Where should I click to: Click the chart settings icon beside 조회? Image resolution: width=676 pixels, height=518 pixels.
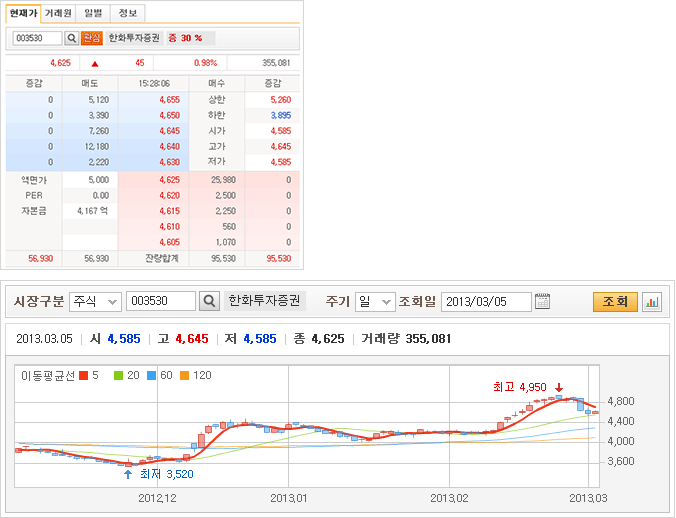[651, 301]
